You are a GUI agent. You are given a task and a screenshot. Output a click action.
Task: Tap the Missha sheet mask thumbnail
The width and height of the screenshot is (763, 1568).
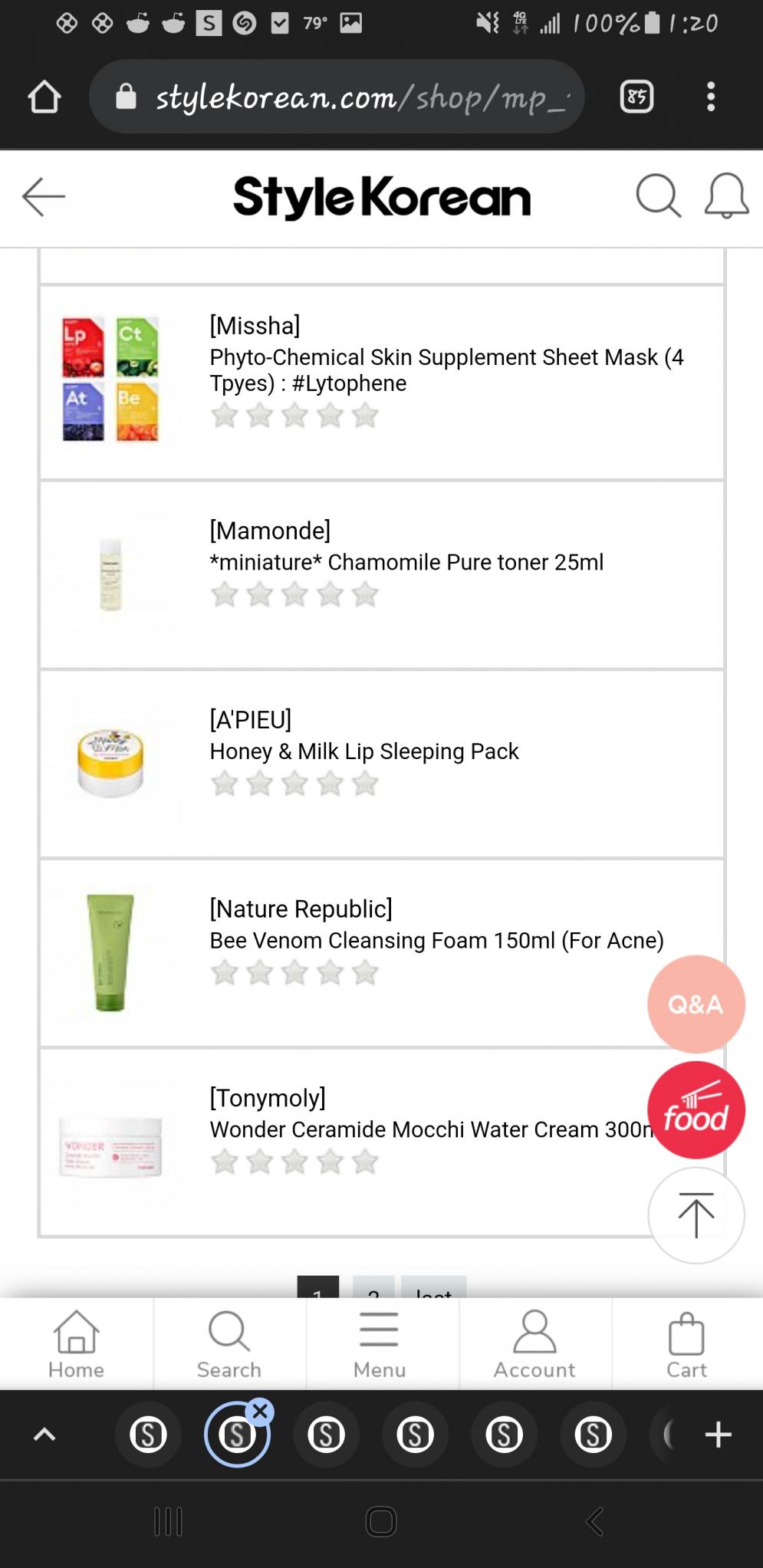coord(110,380)
